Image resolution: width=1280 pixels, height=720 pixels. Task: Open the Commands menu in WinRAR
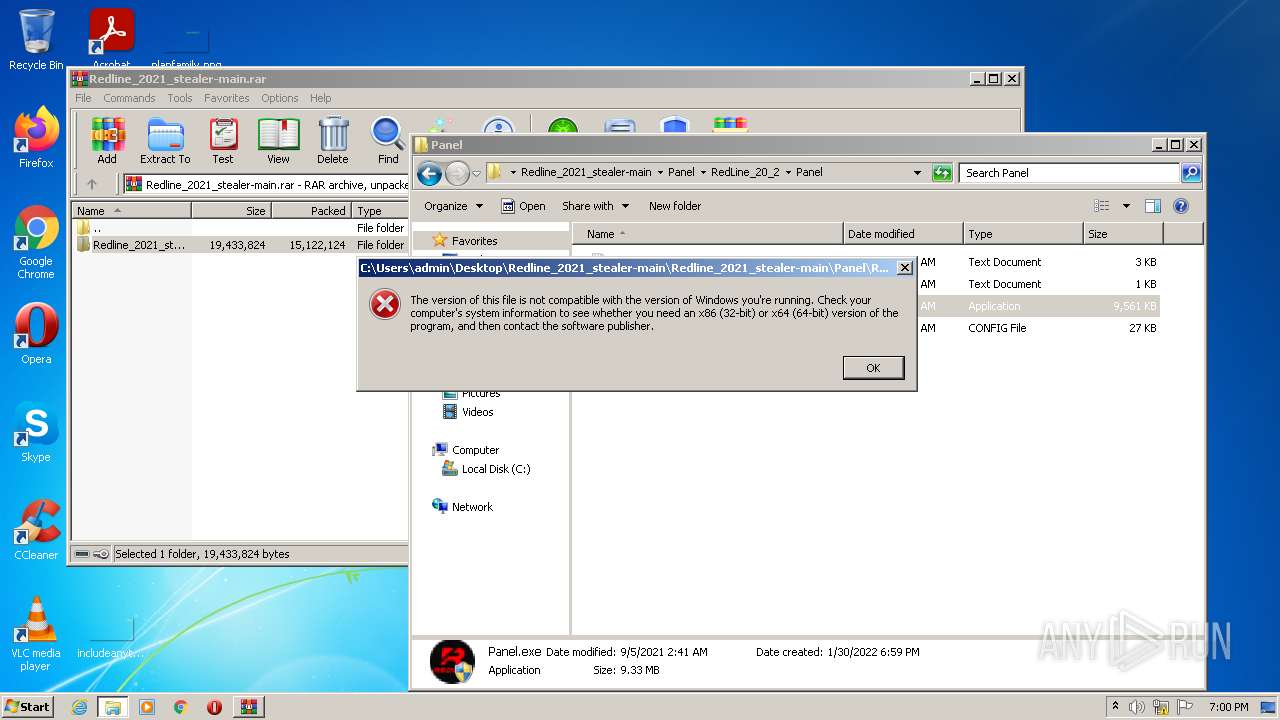pos(129,98)
